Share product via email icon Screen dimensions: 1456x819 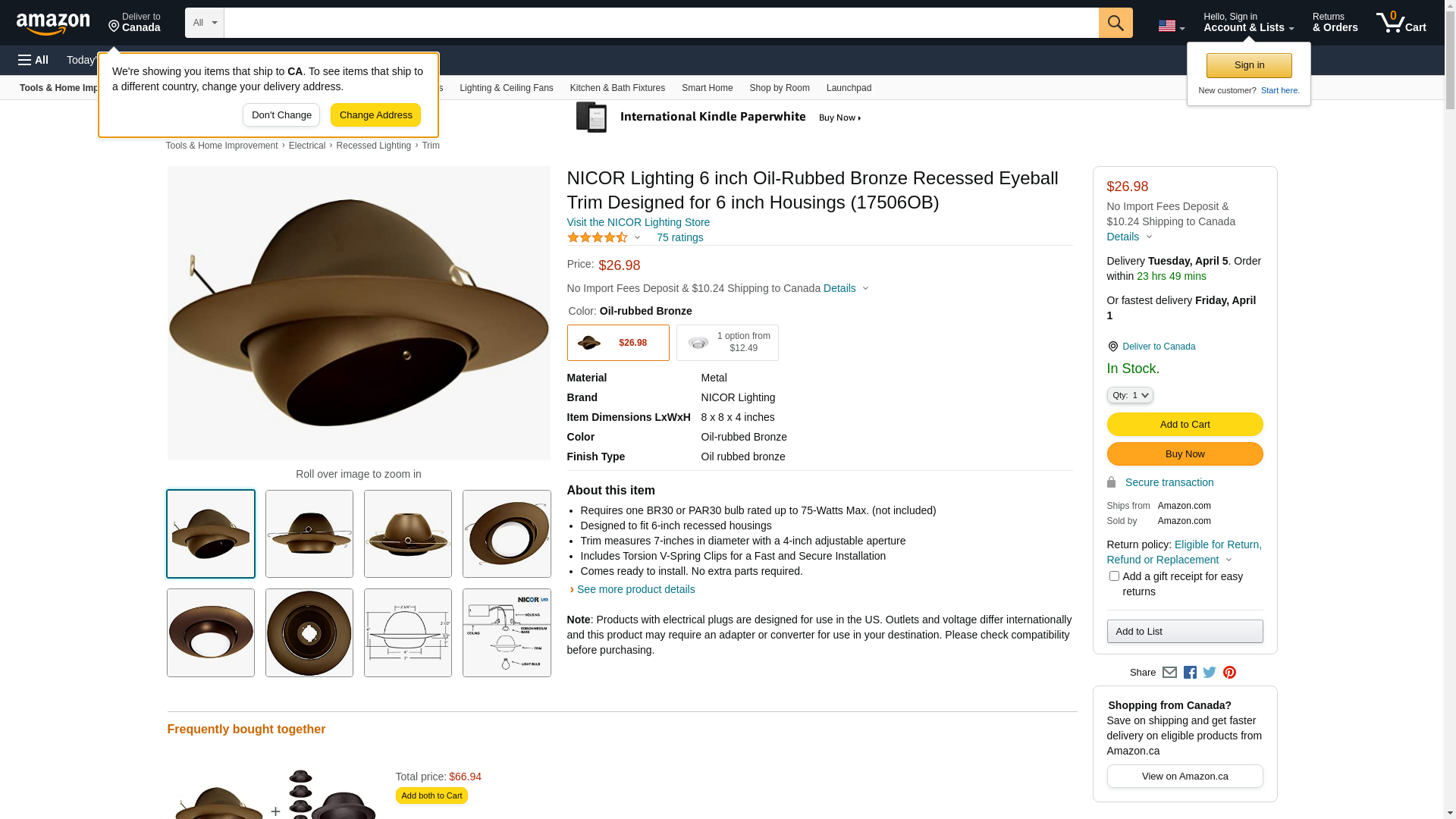coord(1169,673)
